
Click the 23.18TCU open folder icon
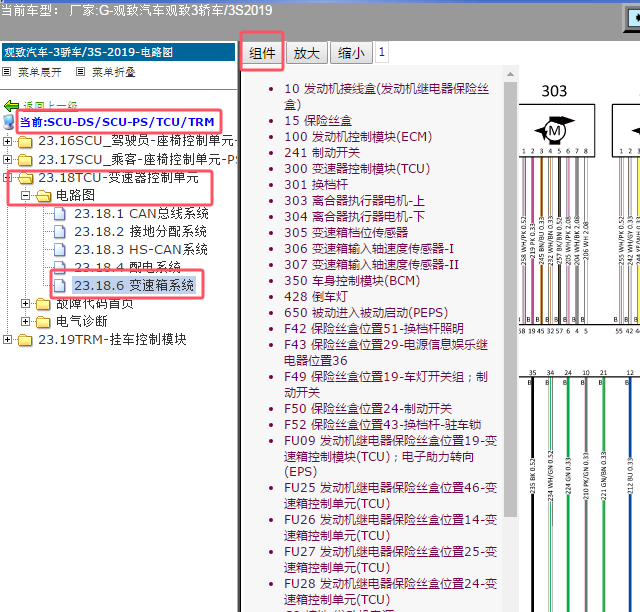[x=26, y=178]
